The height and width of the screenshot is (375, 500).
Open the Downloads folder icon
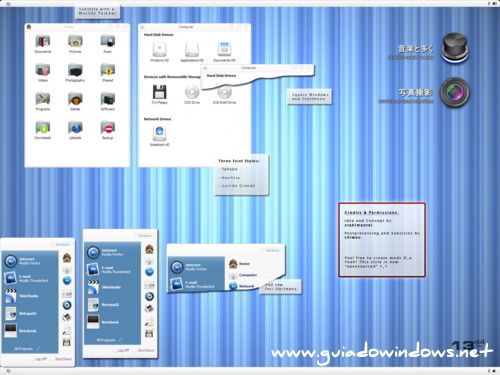(43, 128)
